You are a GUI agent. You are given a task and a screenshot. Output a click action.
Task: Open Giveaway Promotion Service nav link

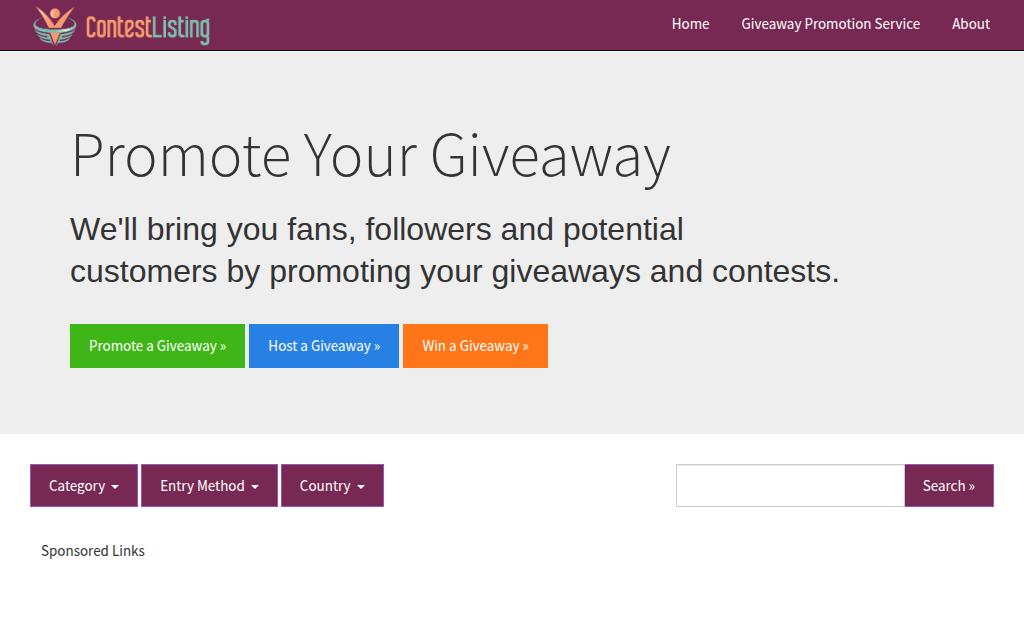click(830, 24)
